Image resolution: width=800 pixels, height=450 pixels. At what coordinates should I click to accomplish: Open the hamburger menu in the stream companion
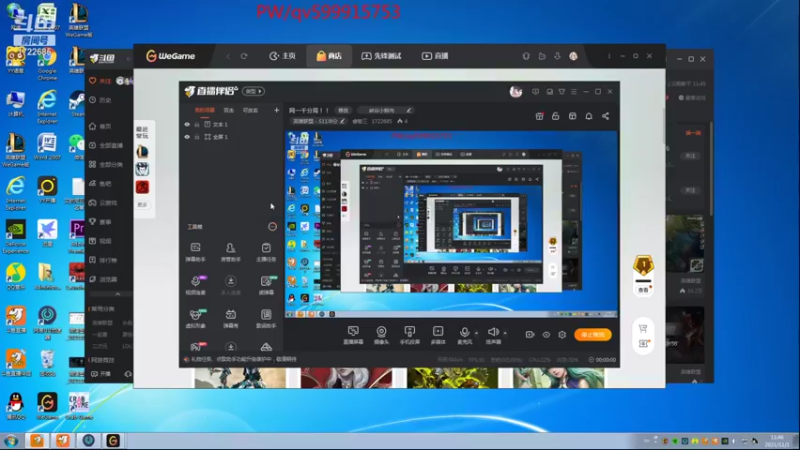tap(574, 92)
